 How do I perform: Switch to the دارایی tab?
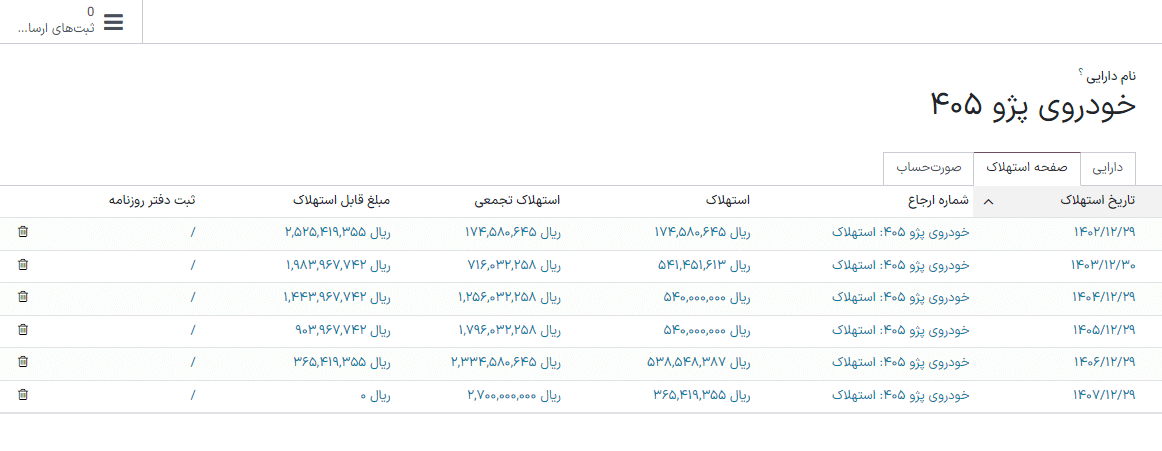tap(1106, 167)
